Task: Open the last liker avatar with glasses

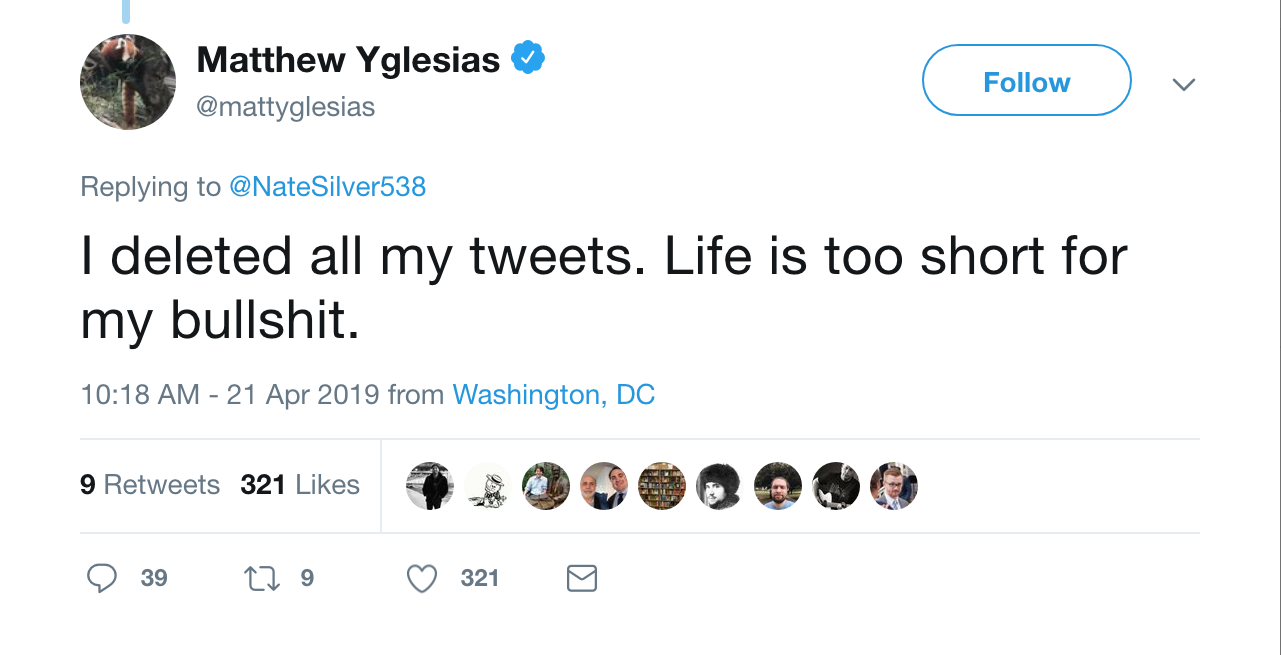Action: (x=894, y=486)
